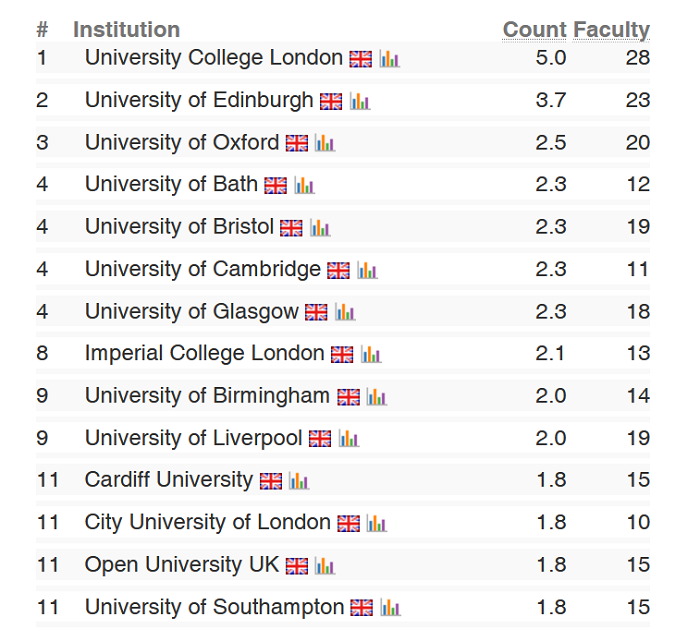Open the Cardiff University bar chart icon

[299, 481]
